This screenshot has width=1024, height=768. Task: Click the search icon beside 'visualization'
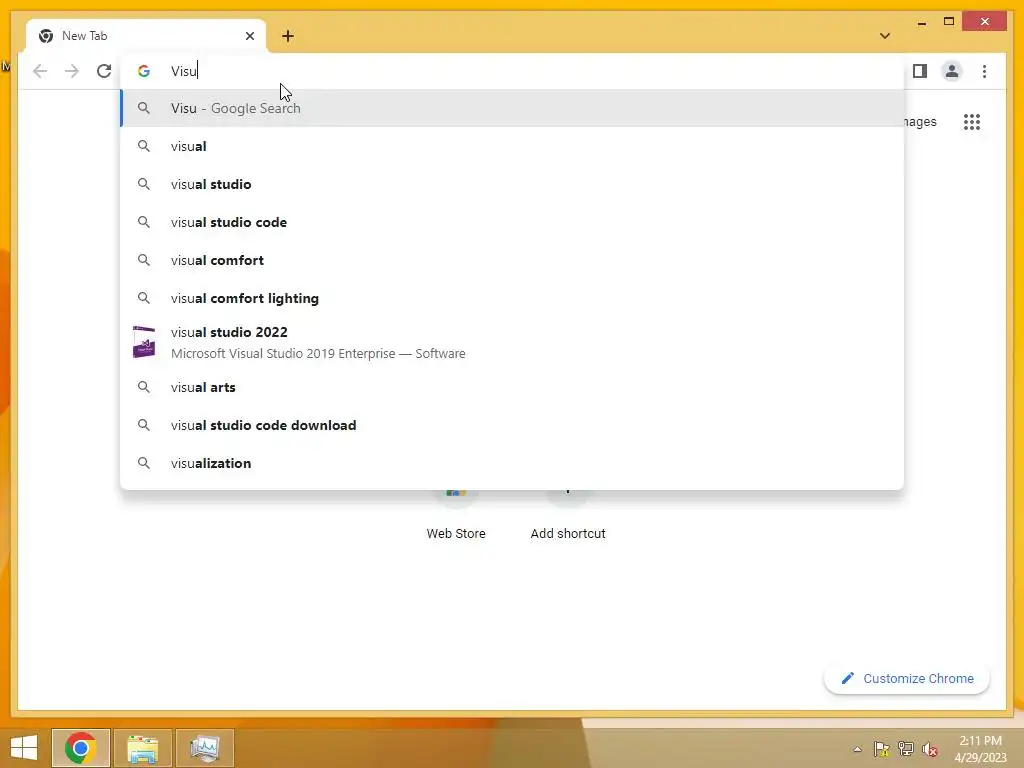144,463
